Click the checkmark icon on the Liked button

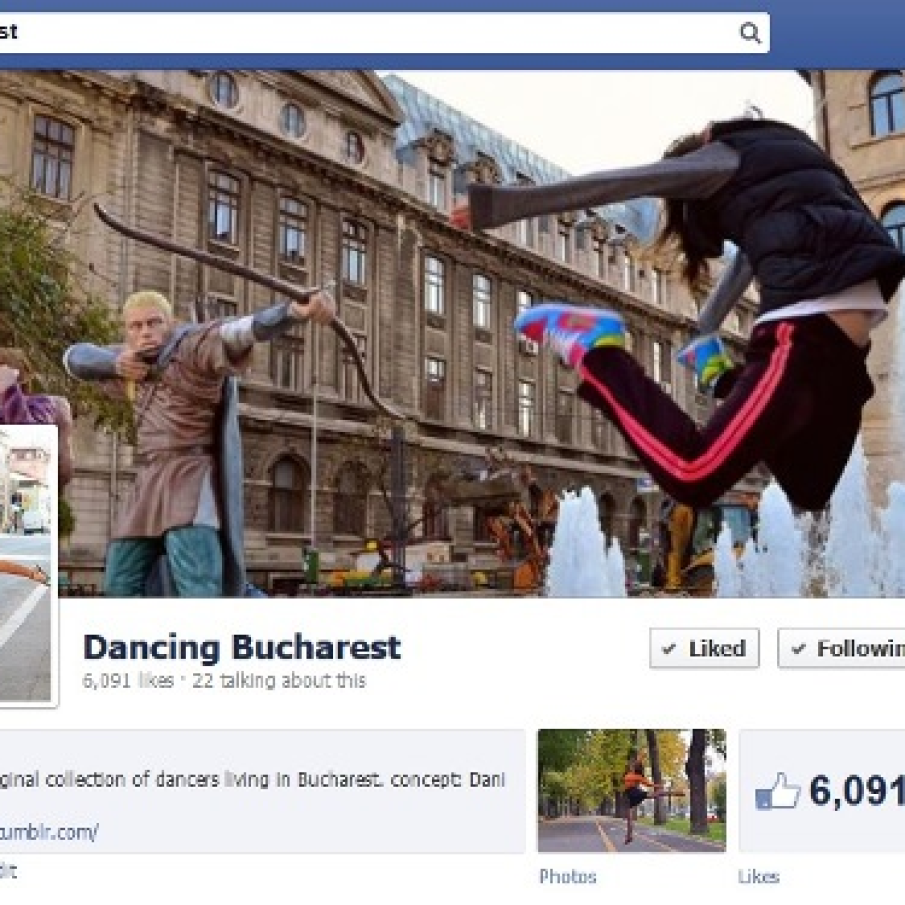(669, 649)
